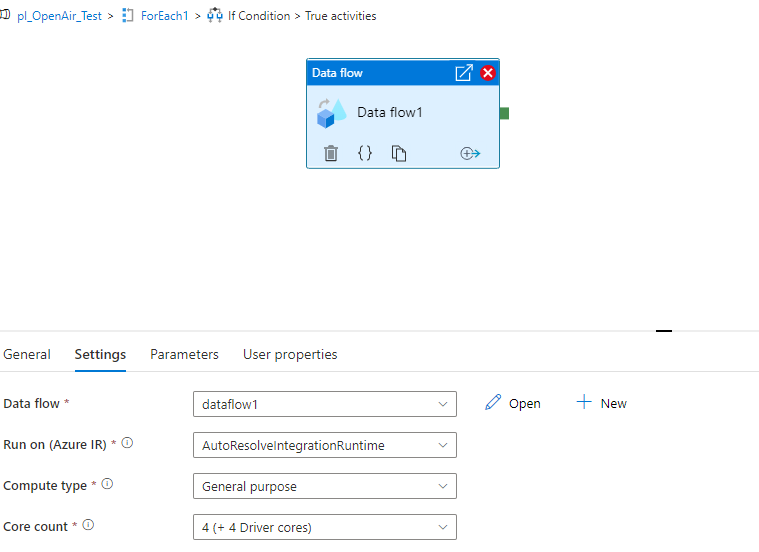Navigate to pl_OpenAir_Test breadcrumb link
This screenshot has height=552, width=759.
click(x=60, y=16)
